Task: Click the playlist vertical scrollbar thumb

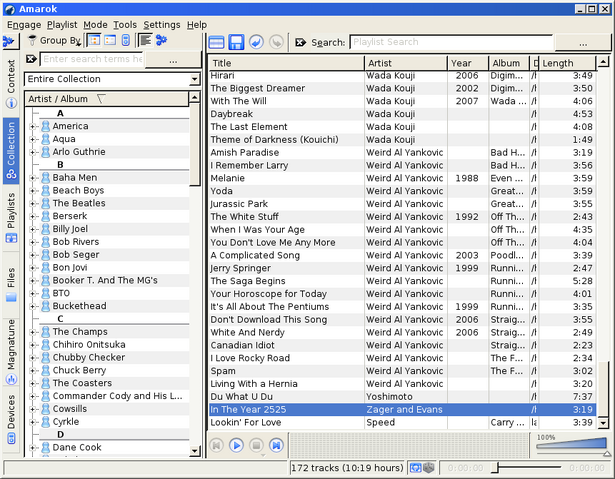Action: pos(602,389)
